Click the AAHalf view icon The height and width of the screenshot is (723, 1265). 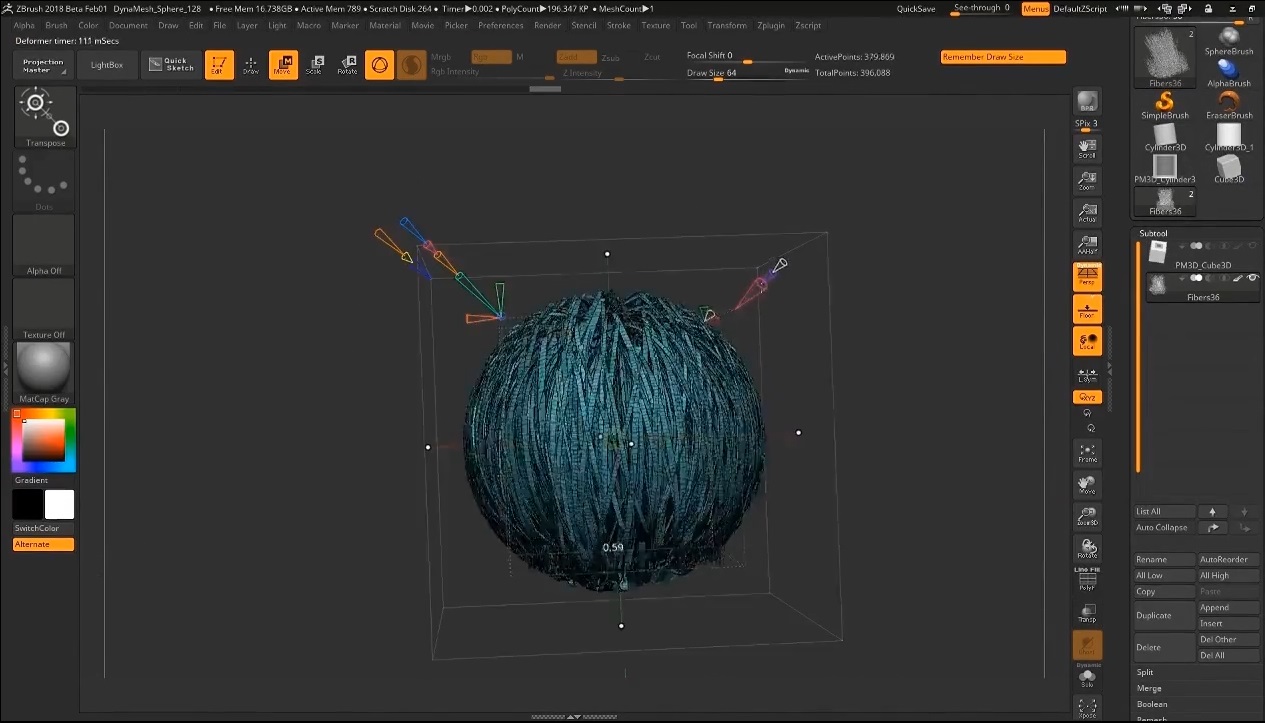1087,245
